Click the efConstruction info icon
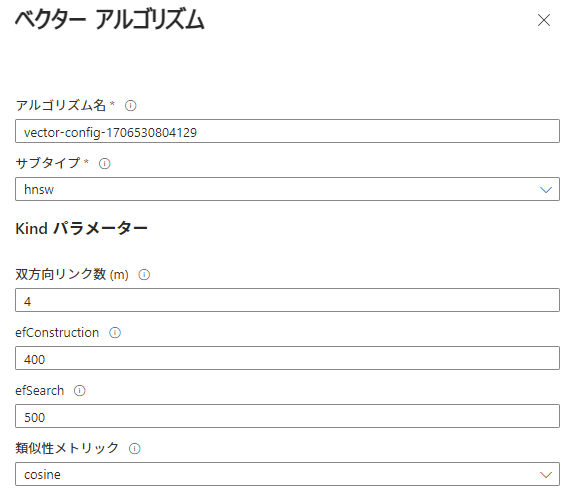Screen dimensions: 572x501 tap(115, 332)
